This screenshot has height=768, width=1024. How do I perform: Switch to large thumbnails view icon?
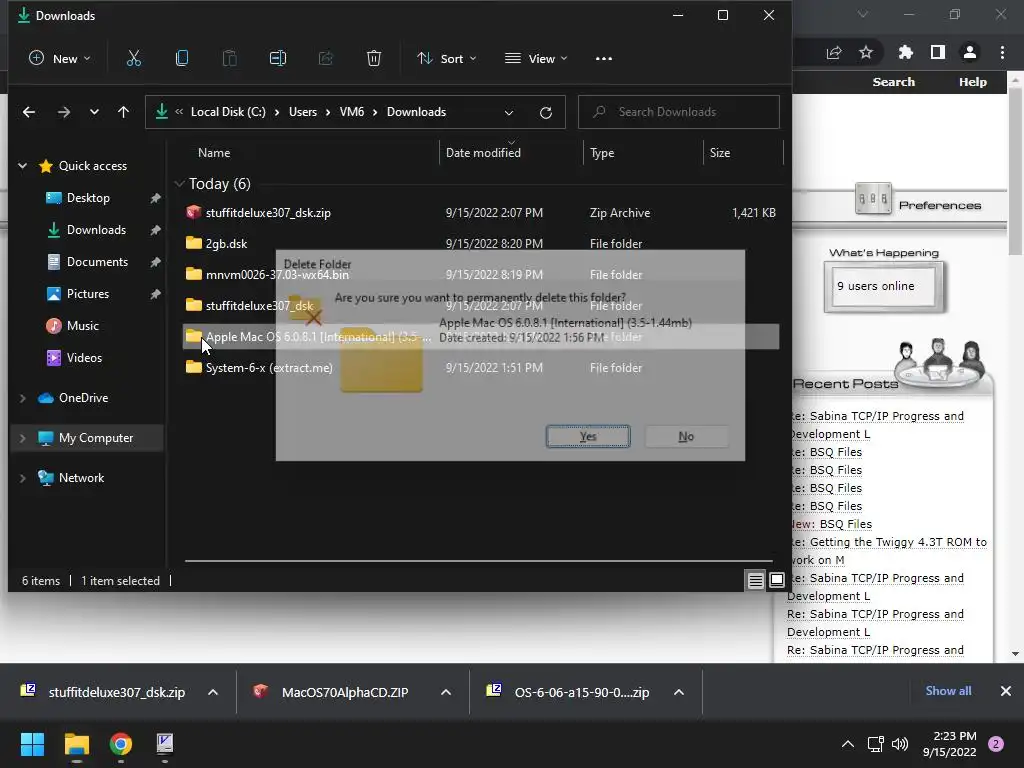tap(776, 580)
